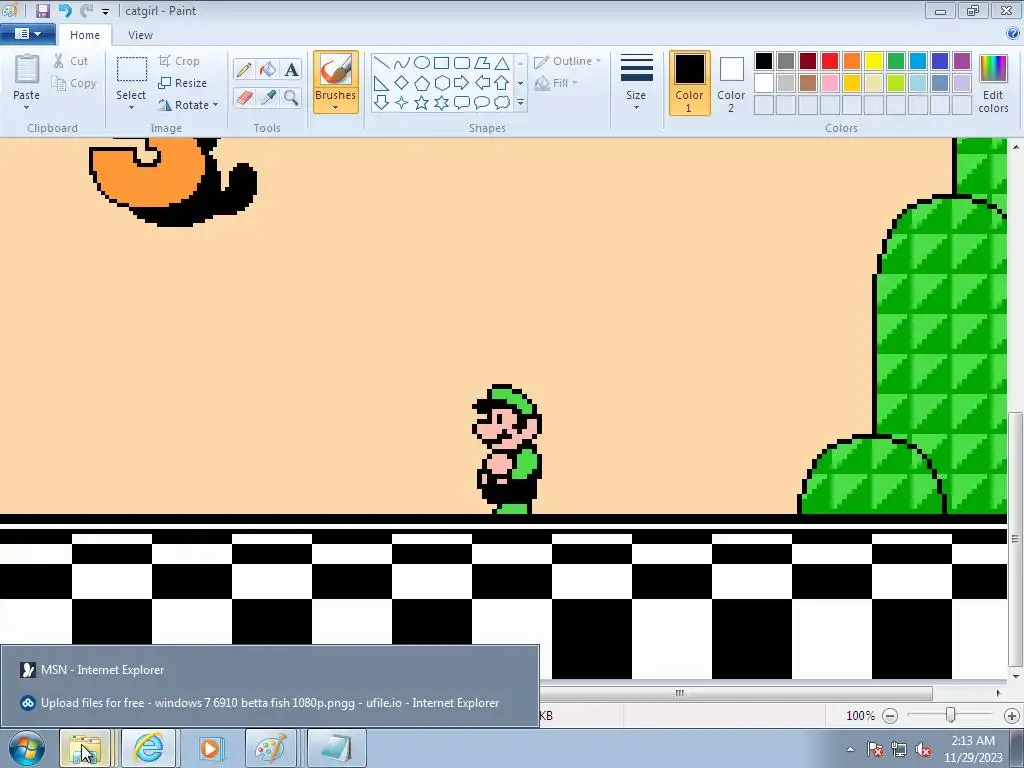Choose the Polygon shape
Screen dimensions: 1024x768
pyautogui.click(x=482, y=63)
